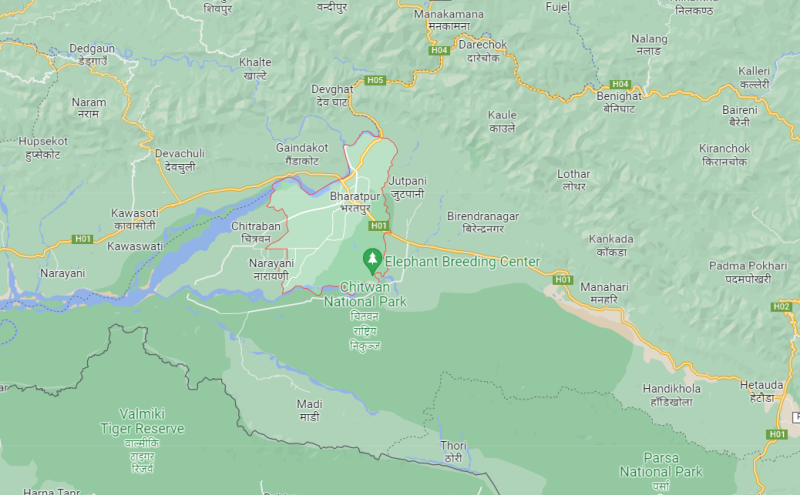The height and width of the screenshot is (495, 800).
Task: Select the H02 highway shield
Action: (781, 307)
